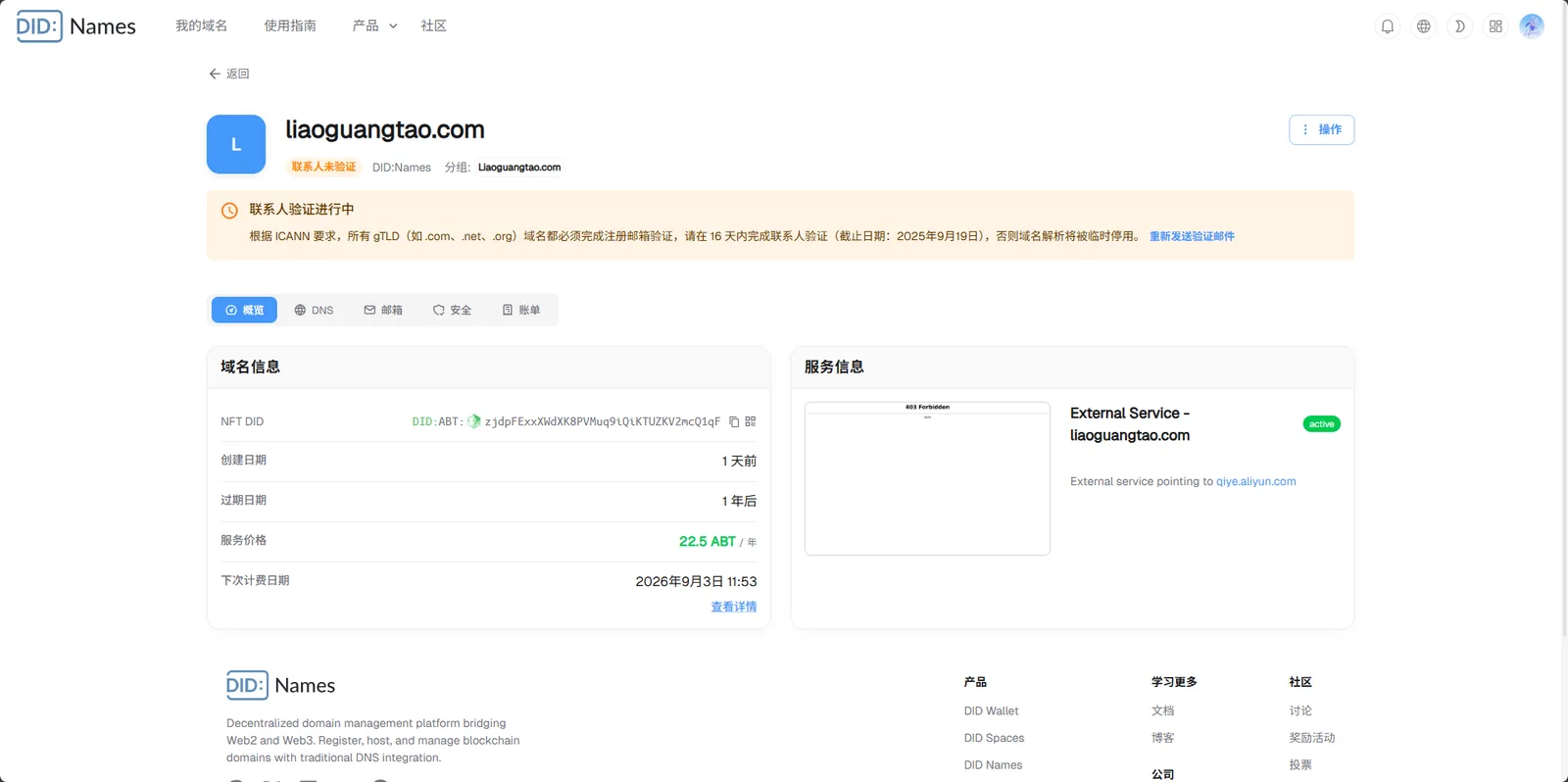
Task: Switch to the DNS tab
Action: 314,310
